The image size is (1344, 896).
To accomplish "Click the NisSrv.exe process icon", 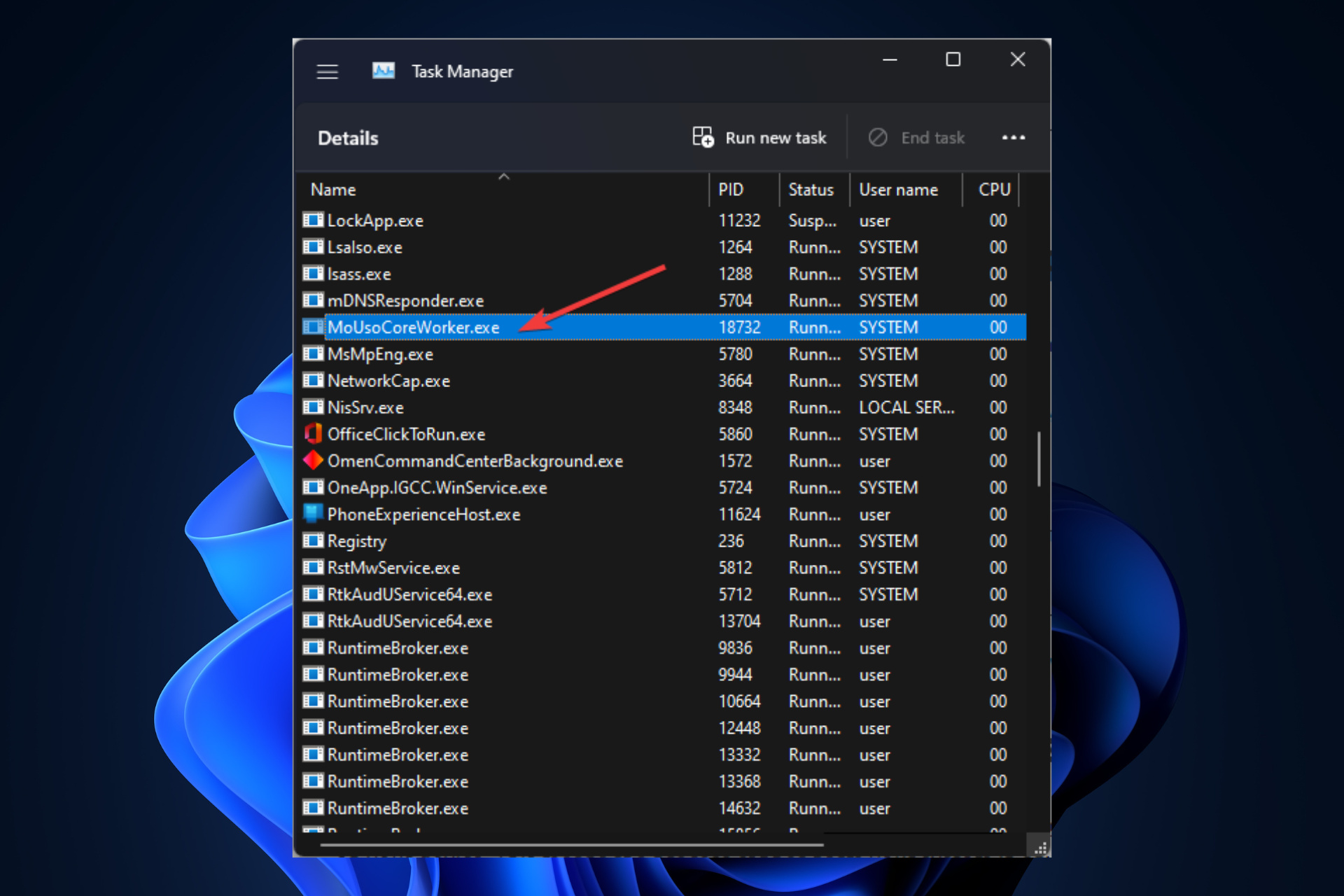I will [313, 407].
